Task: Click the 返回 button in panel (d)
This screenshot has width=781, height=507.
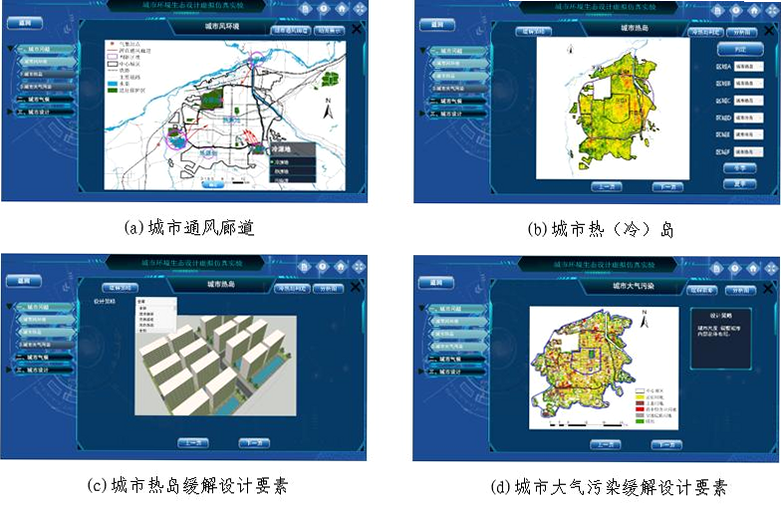Action: [436, 283]
